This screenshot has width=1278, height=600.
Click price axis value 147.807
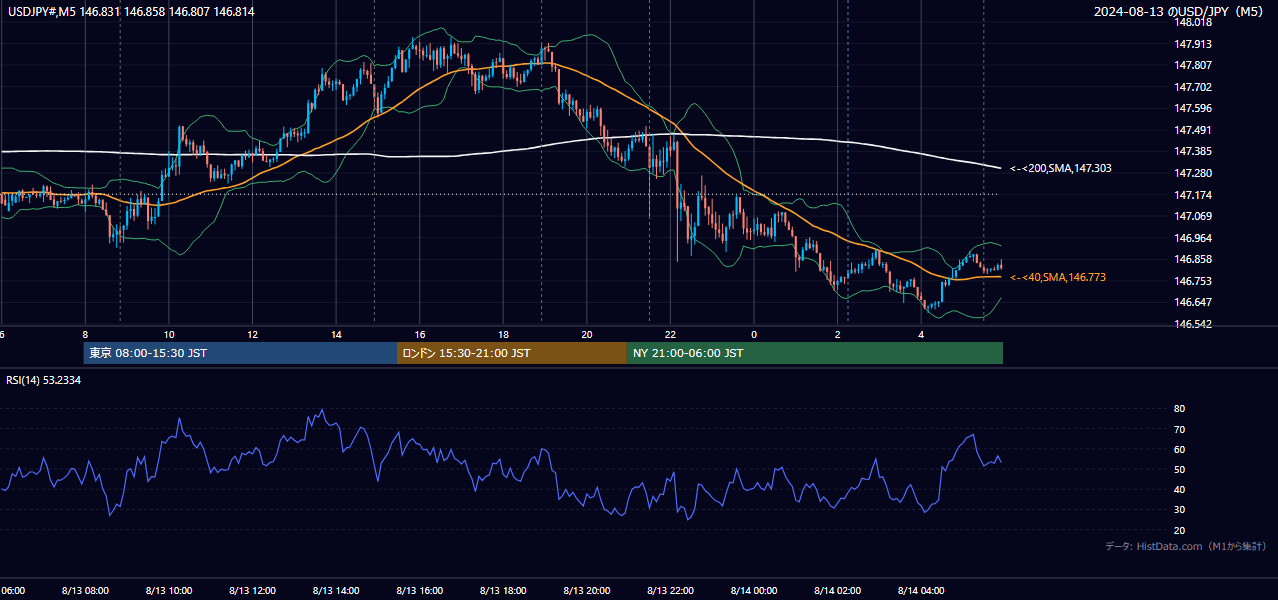(1192, 65)
